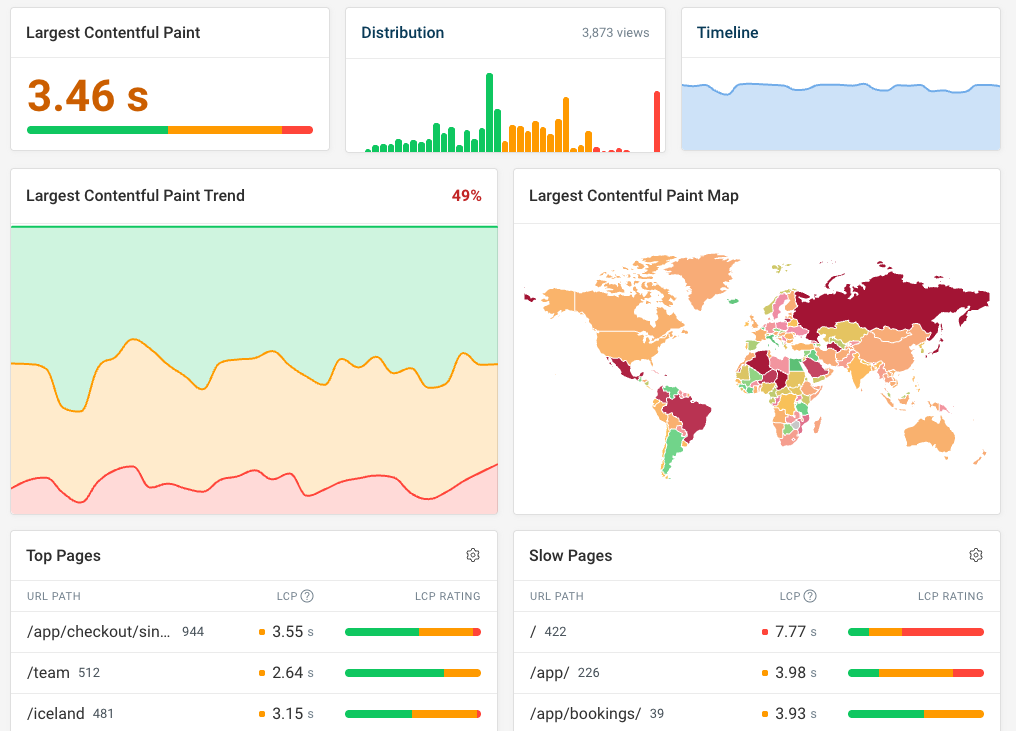
Task: Click the Distribution panel title
Action: click(x=402, y=32)
